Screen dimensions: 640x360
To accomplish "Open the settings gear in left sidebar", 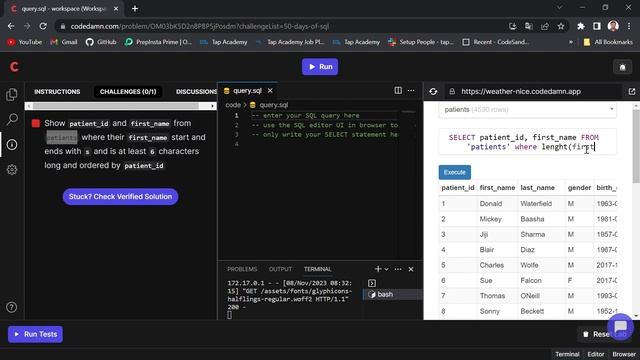I will click(12, 169).
